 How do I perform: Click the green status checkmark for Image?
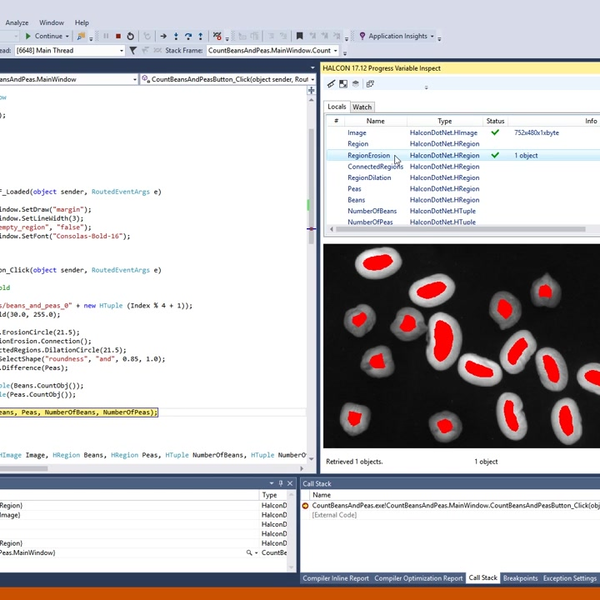[494, 132]
